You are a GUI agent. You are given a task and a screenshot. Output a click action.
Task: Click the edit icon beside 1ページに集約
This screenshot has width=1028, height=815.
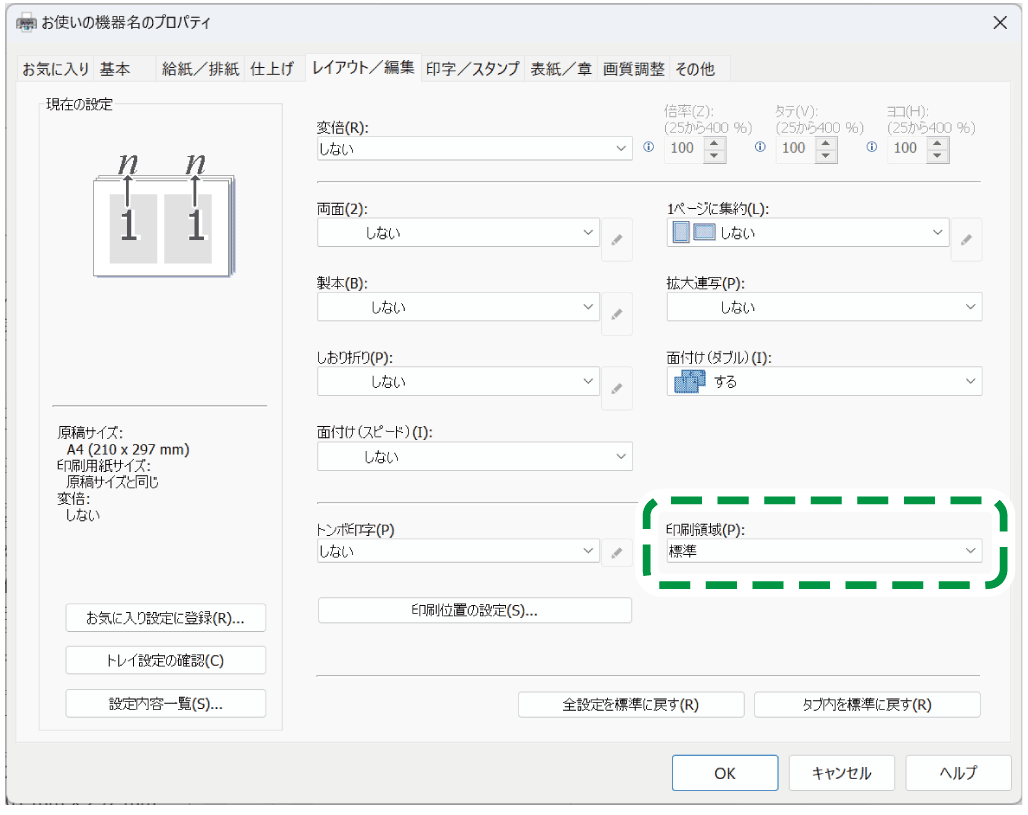[x=966, y=239]
